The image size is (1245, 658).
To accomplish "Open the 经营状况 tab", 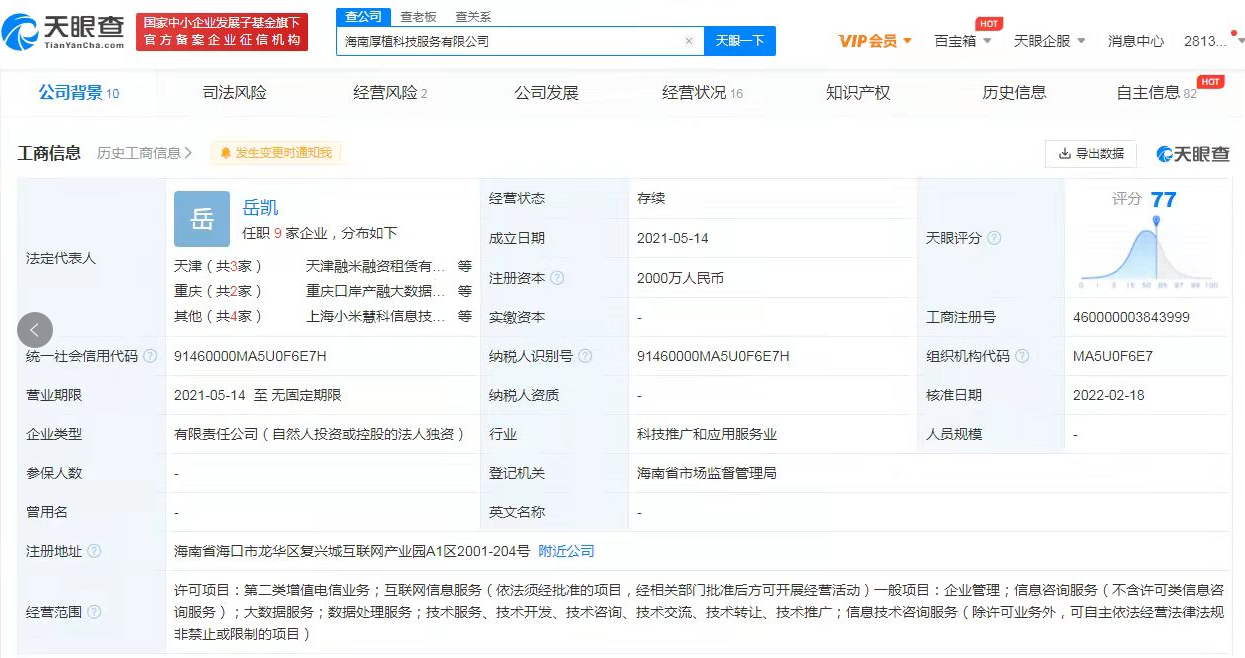I will [693, 91].
